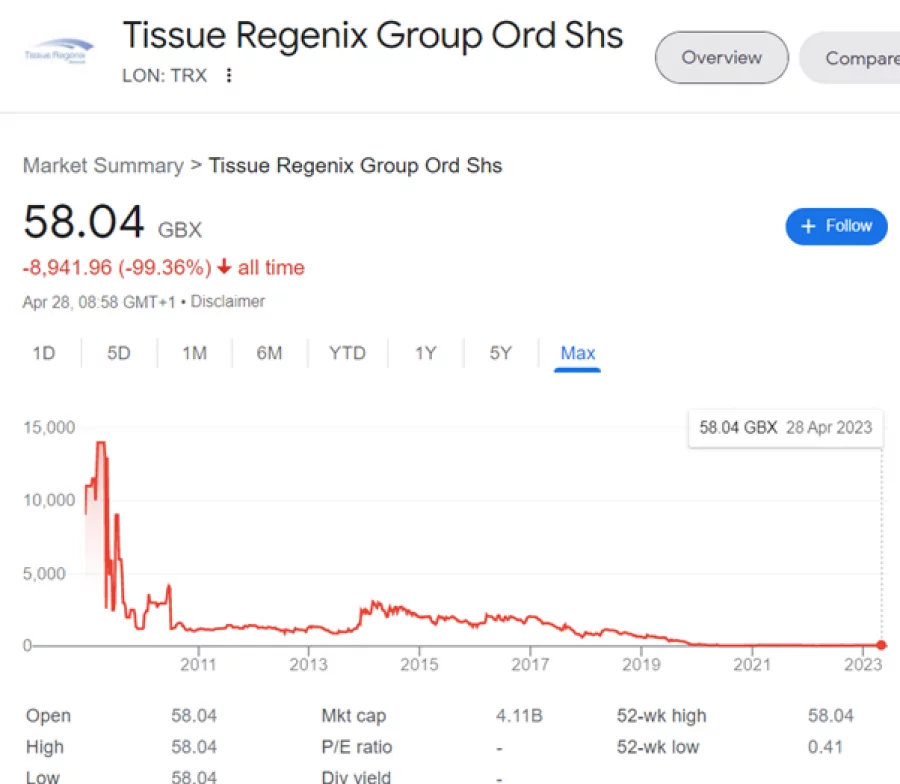Viewport: 900px width, 784px height.
Task: Switch to the 5Y chart view
Action: coord(500,353)
